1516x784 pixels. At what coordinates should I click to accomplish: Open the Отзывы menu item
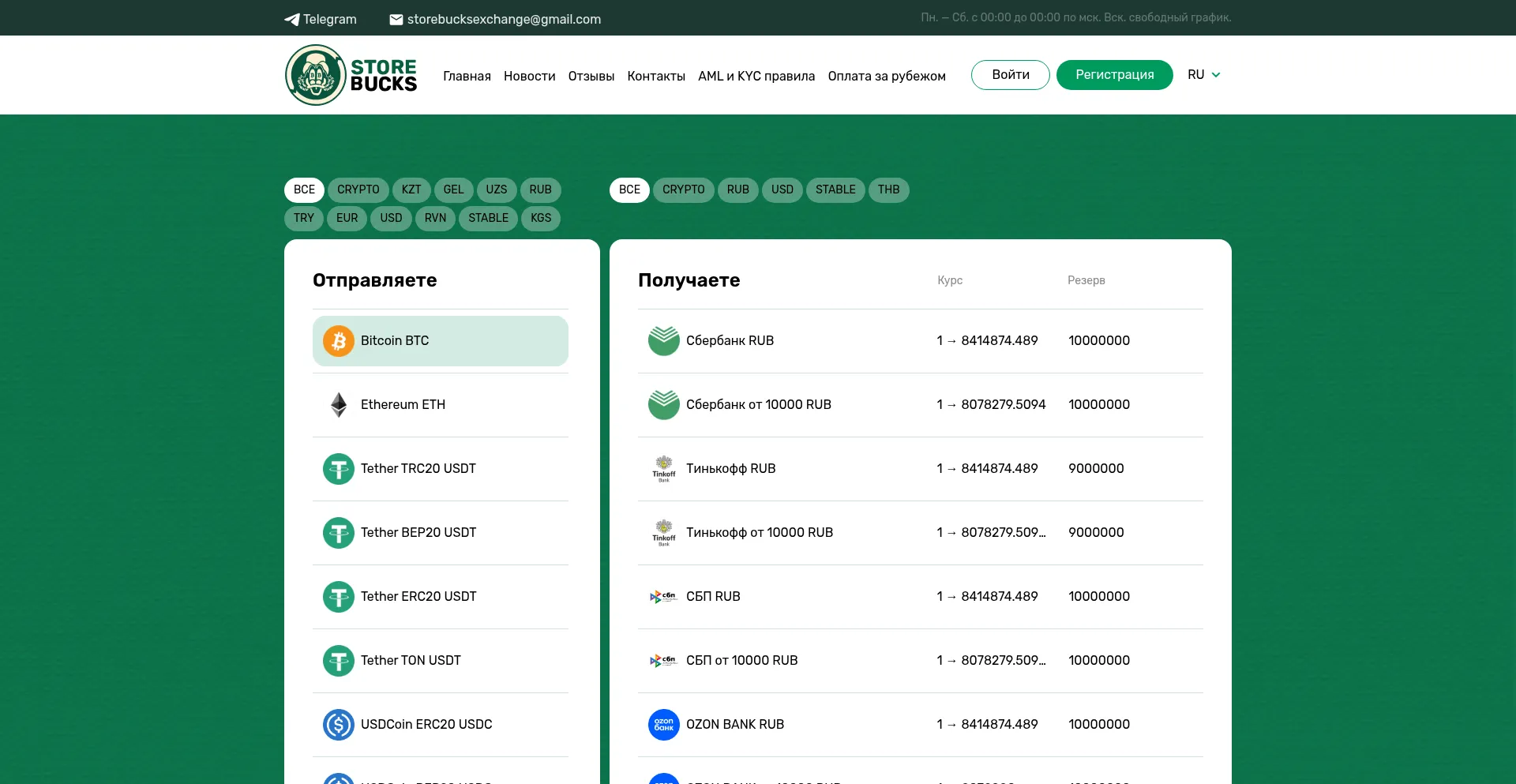point(591,76)
